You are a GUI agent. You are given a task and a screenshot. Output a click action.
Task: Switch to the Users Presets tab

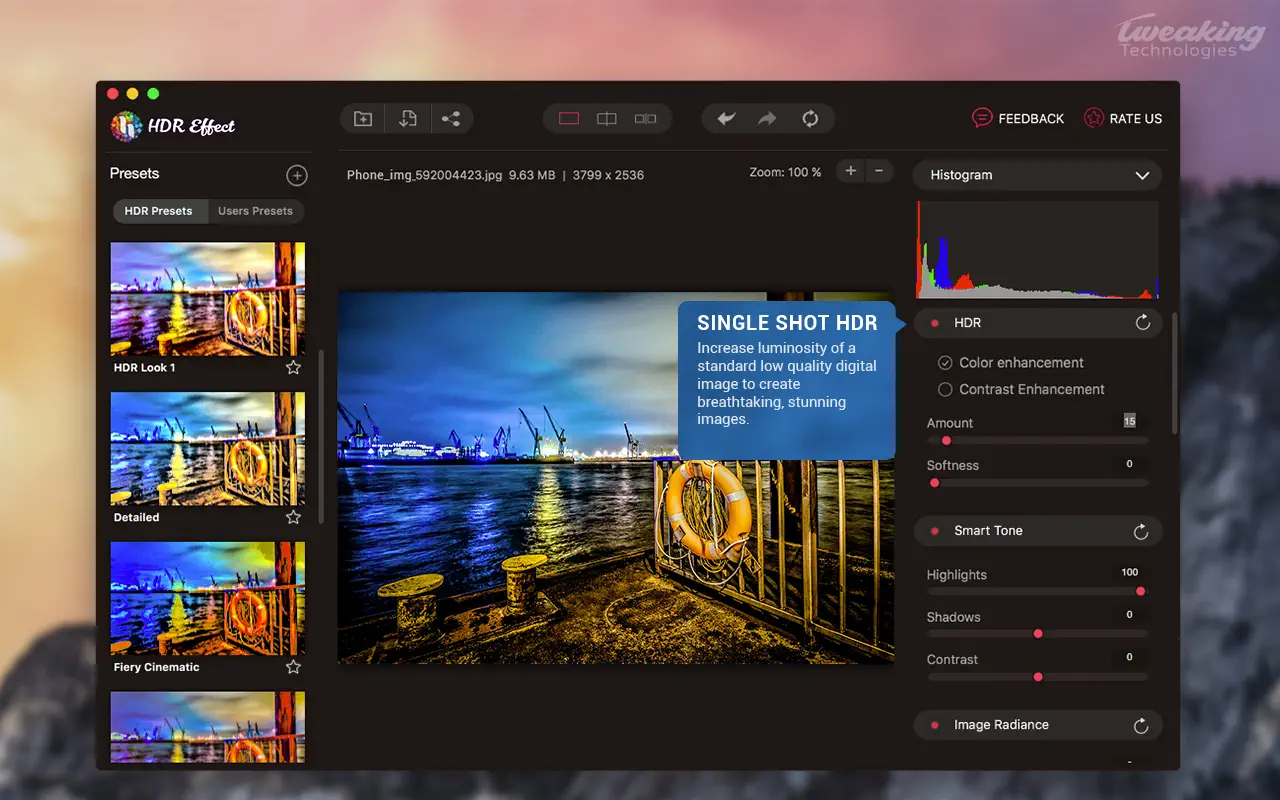[x=255, y=211]
